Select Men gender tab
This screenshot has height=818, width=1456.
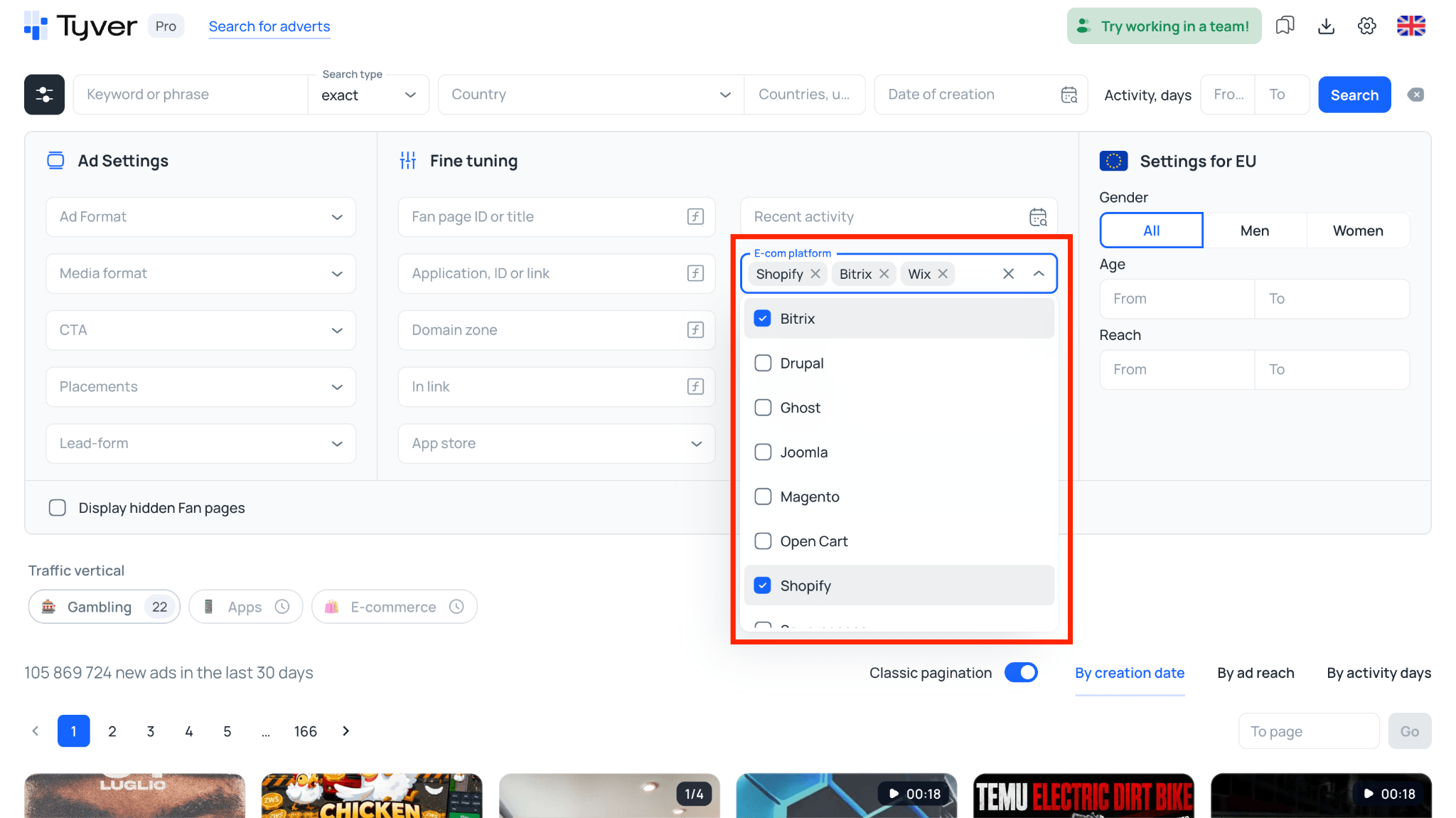tap(1255, 230)
